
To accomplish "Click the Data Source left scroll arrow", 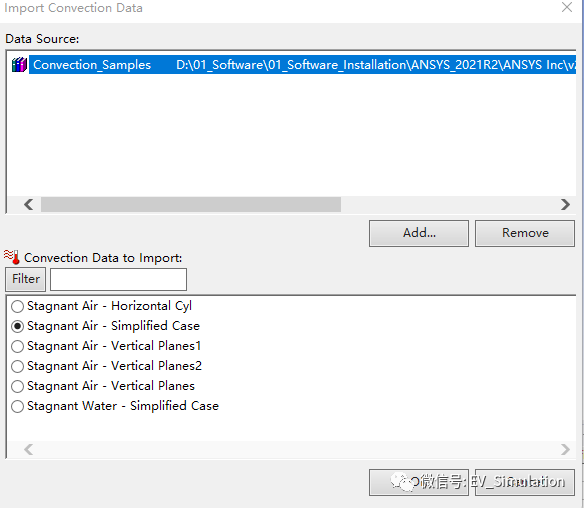I will [29, 204].
